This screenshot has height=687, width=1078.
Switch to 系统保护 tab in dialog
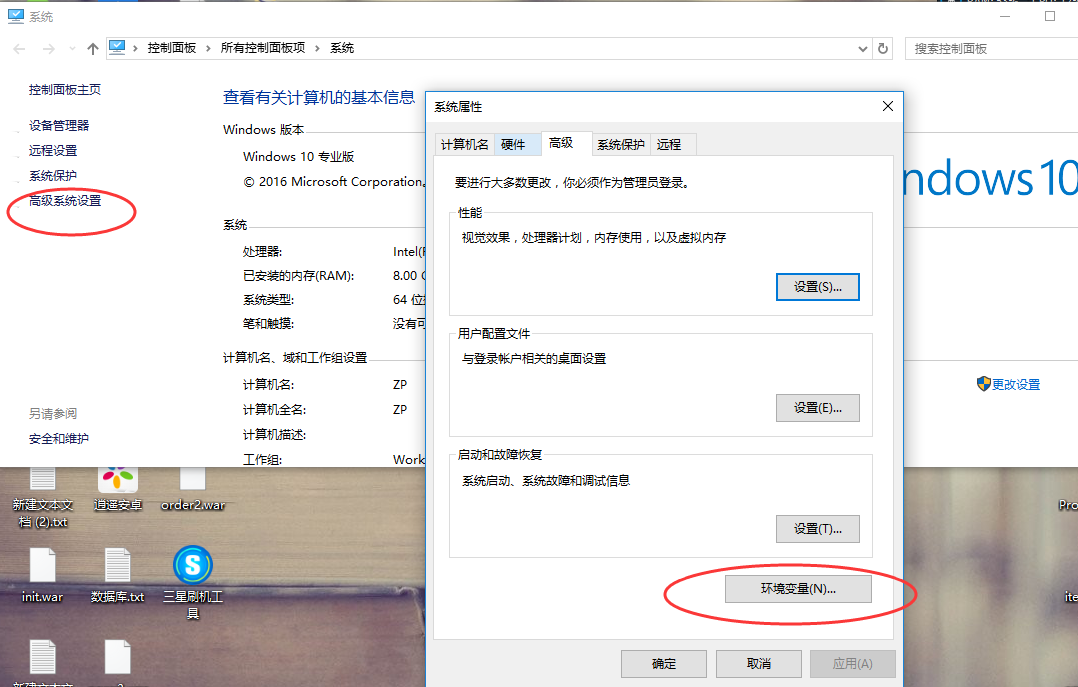tap(621, 144)
